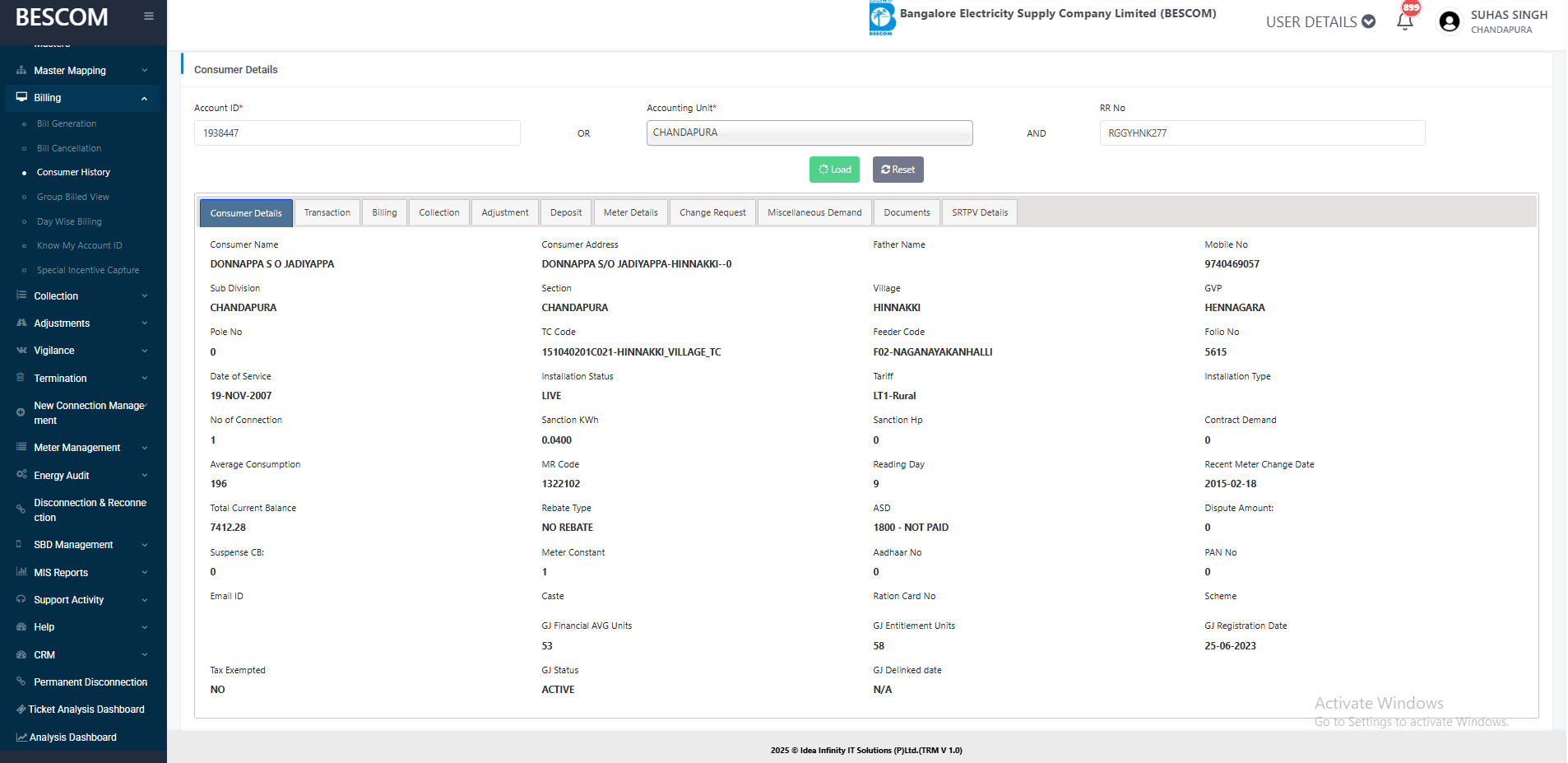Open Consumer History in sidebar
The width and height of the screenshot is (1568, 763).
click(73, 172)
